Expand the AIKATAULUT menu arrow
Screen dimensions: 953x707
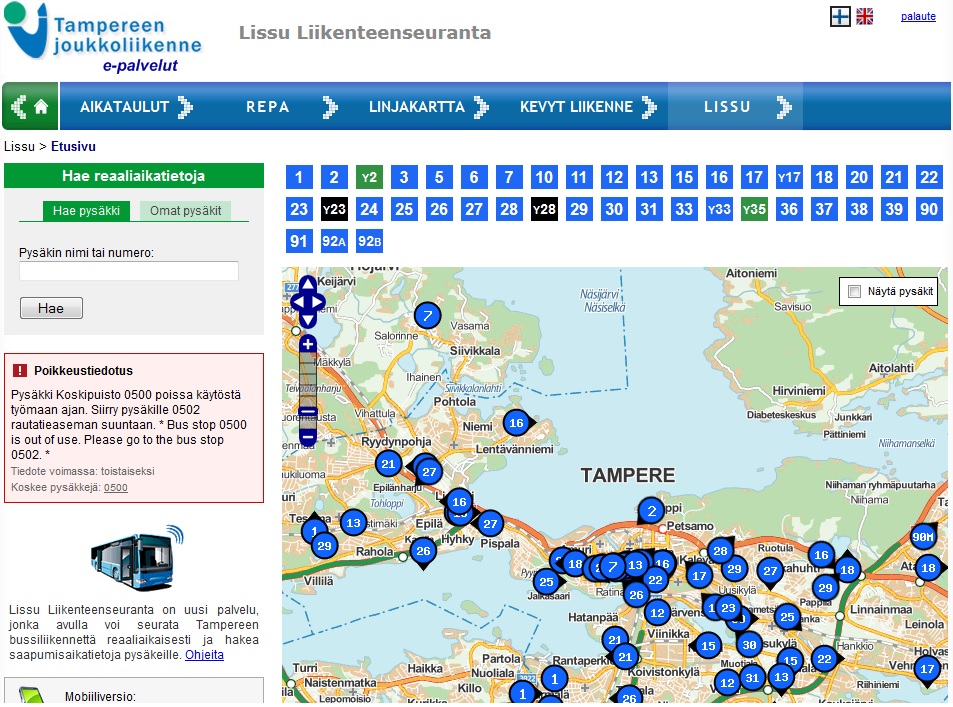click(185, 107)
